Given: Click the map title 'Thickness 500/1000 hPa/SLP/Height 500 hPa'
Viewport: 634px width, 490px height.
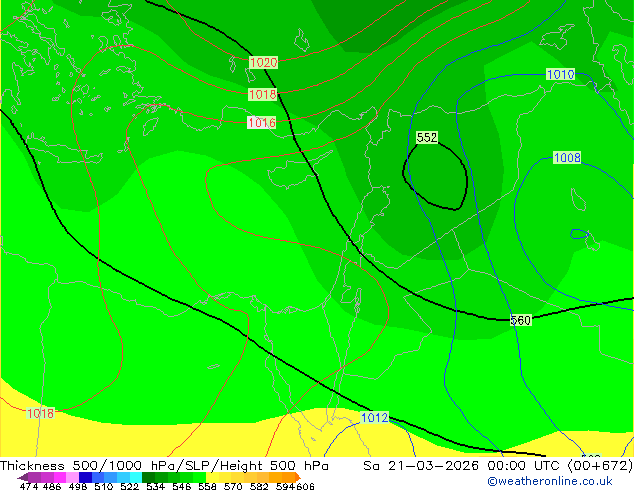Looking at the screenshot, I should pos(164,466).
